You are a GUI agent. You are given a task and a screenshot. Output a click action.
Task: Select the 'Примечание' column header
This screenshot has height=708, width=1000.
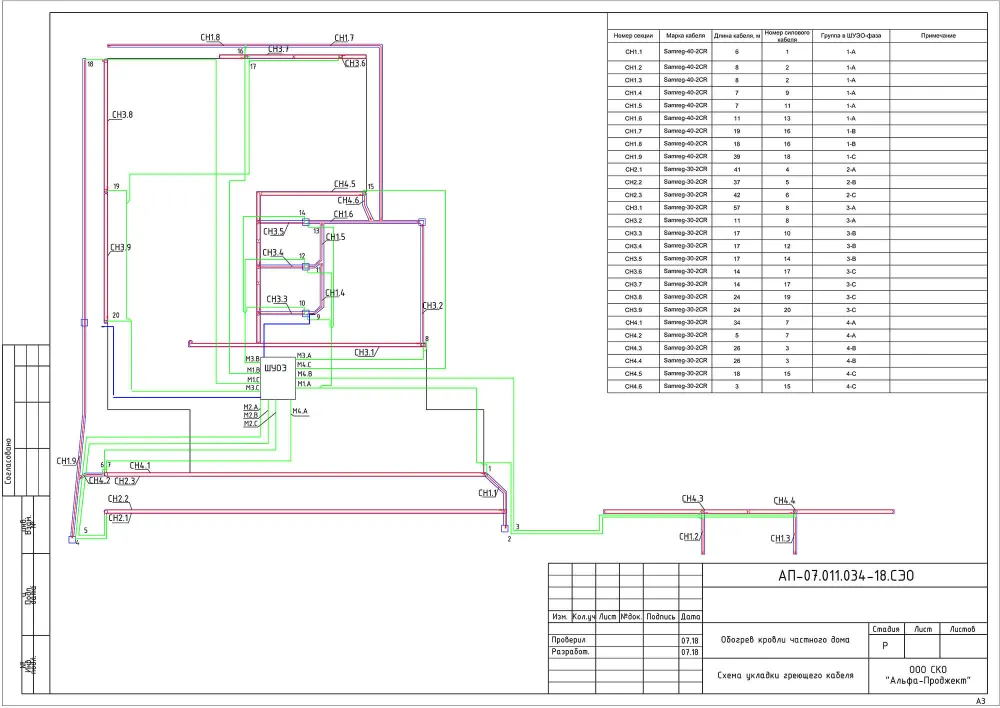click(938, 36)
